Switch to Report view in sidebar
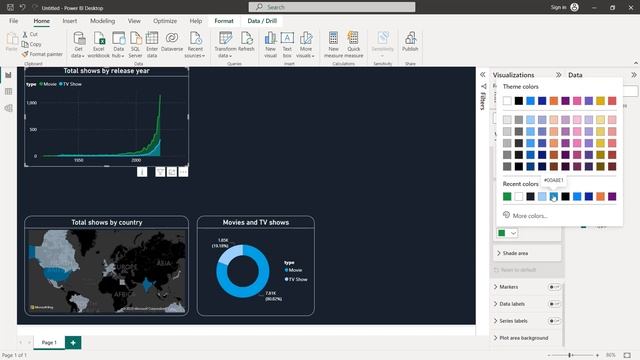640x360 pixels. click(8, 75)
